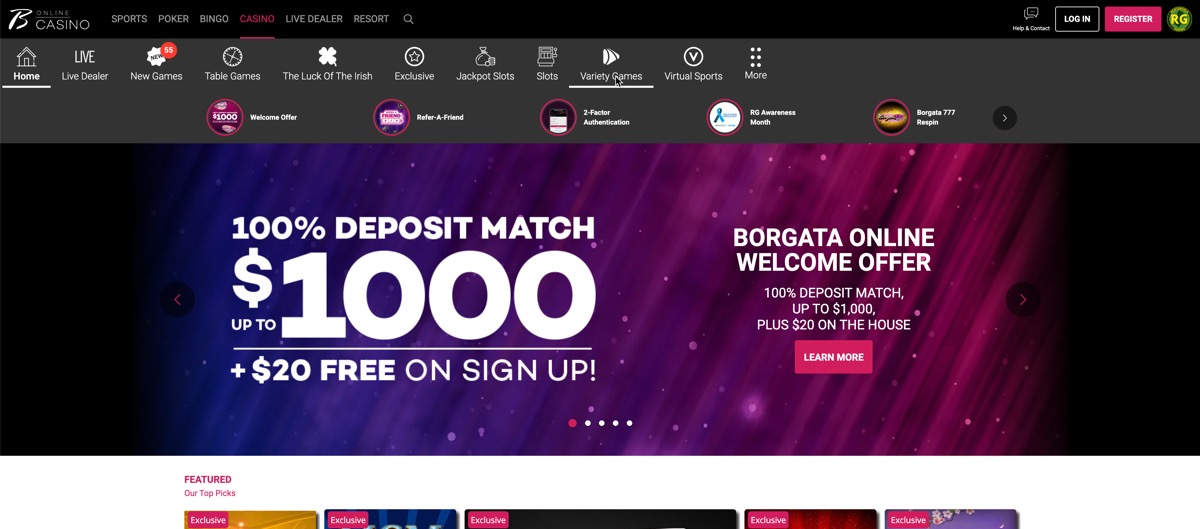Viewport: 1200px width, 529px height.
Task: Open the RG responsible gaming badge
Action: click(1179, 19)
